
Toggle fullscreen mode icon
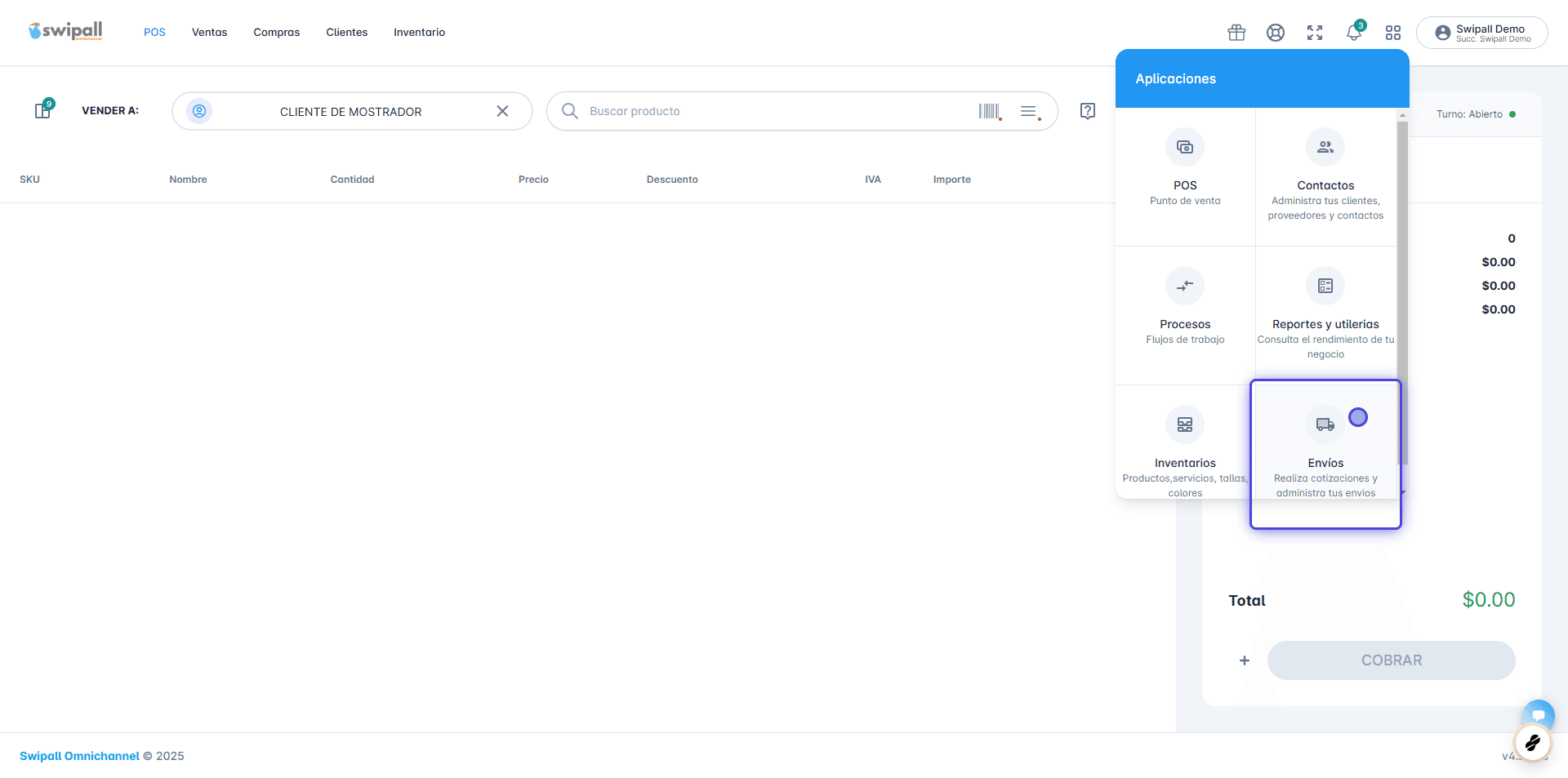click(1315, 33)
